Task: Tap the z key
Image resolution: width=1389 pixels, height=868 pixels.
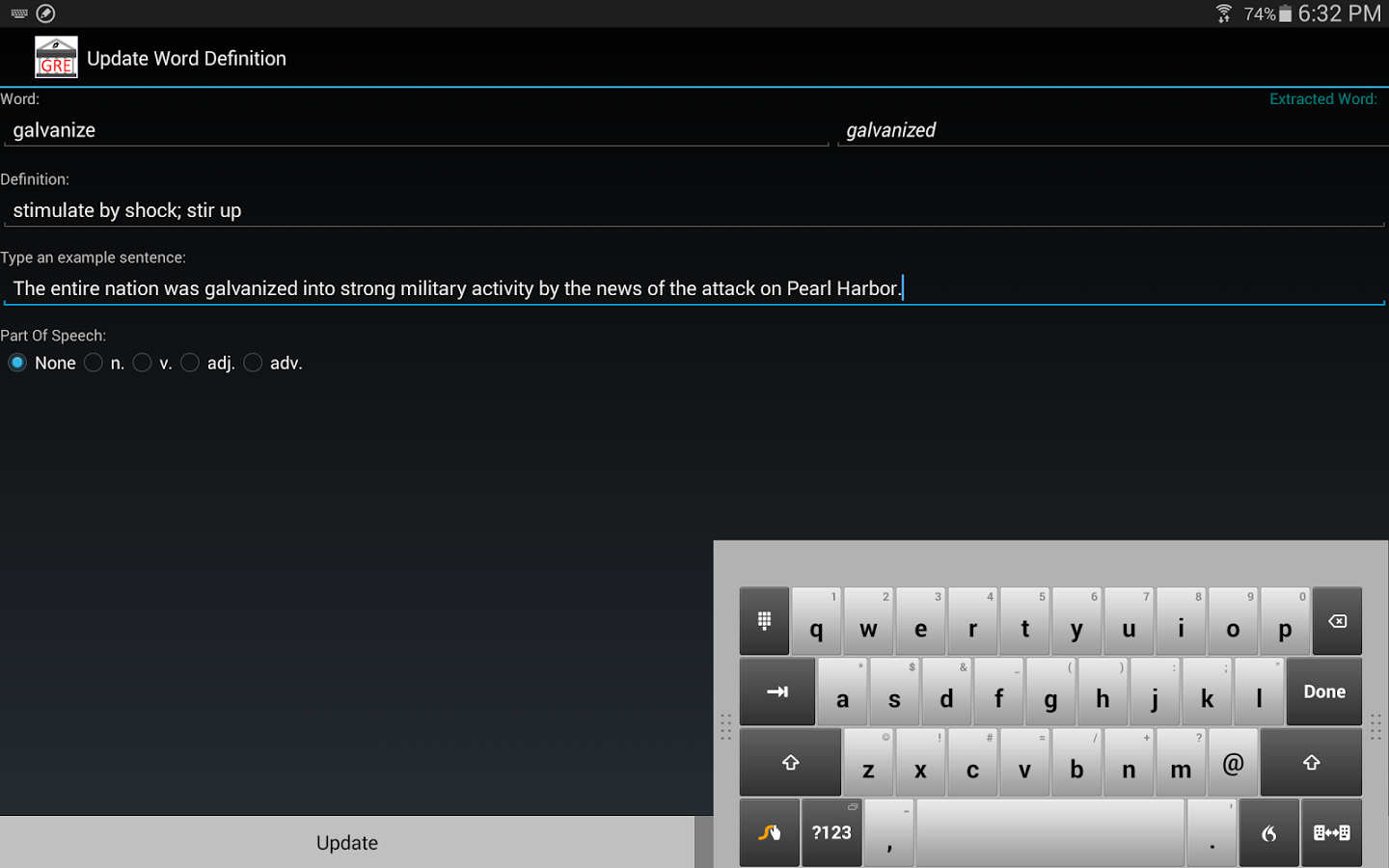Action: (868, 762)
